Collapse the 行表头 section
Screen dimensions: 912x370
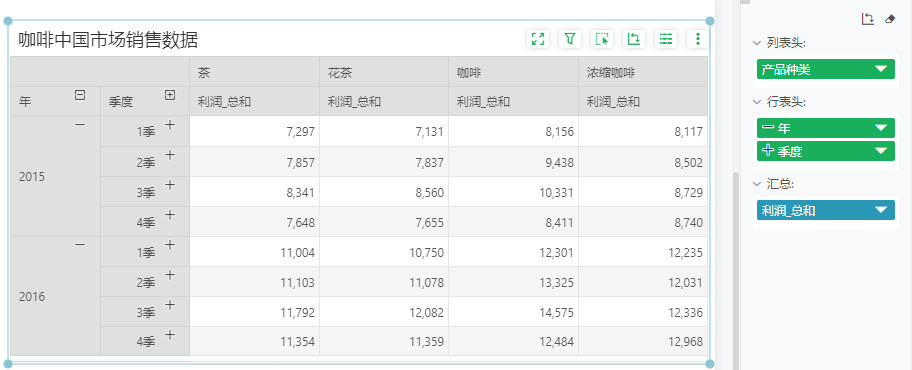pos(757,102)
